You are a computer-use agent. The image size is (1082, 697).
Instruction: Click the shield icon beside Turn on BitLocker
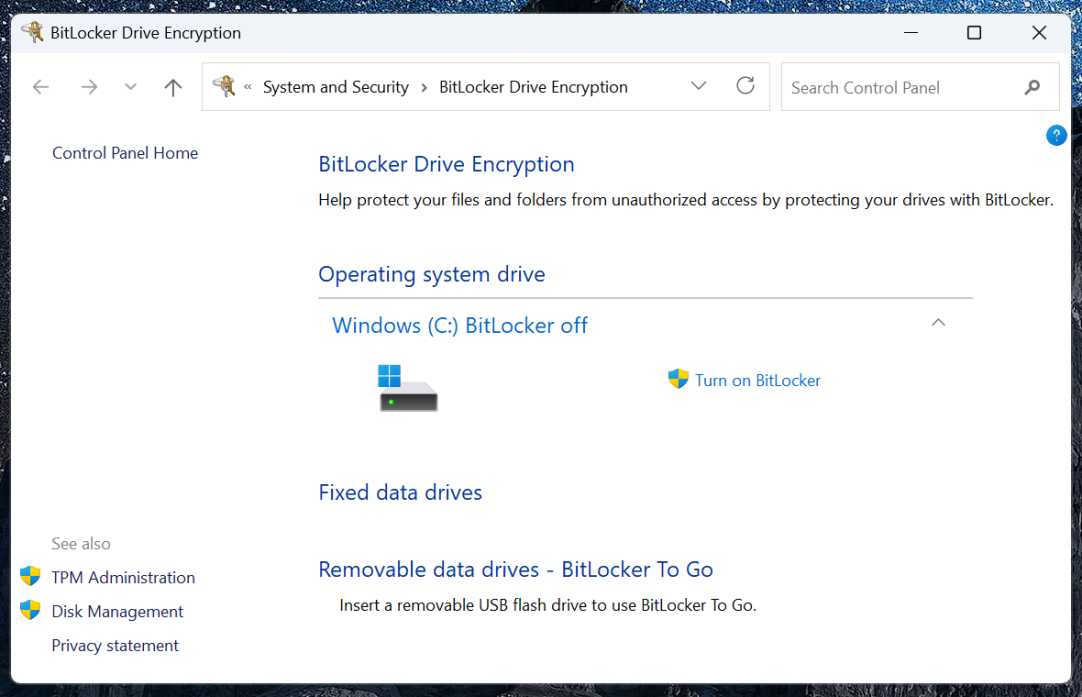(678, 380)
